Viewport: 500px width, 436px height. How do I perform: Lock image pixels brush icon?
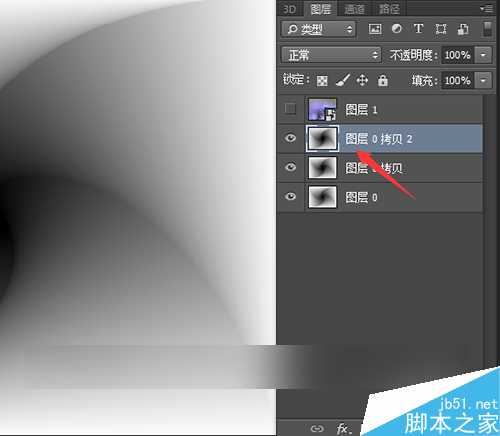click(342, 80)
